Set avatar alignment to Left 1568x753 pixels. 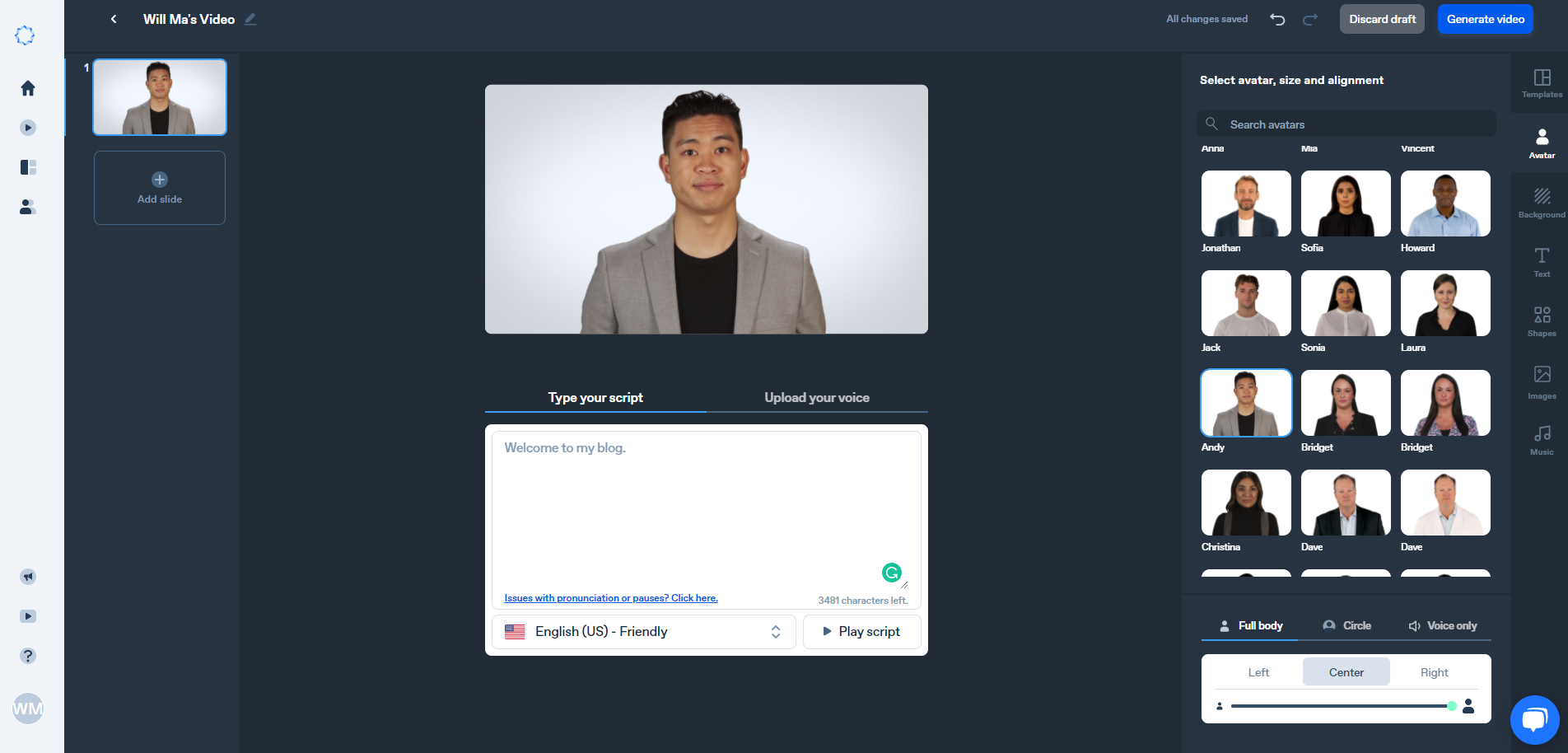(x=1258, y=672)
